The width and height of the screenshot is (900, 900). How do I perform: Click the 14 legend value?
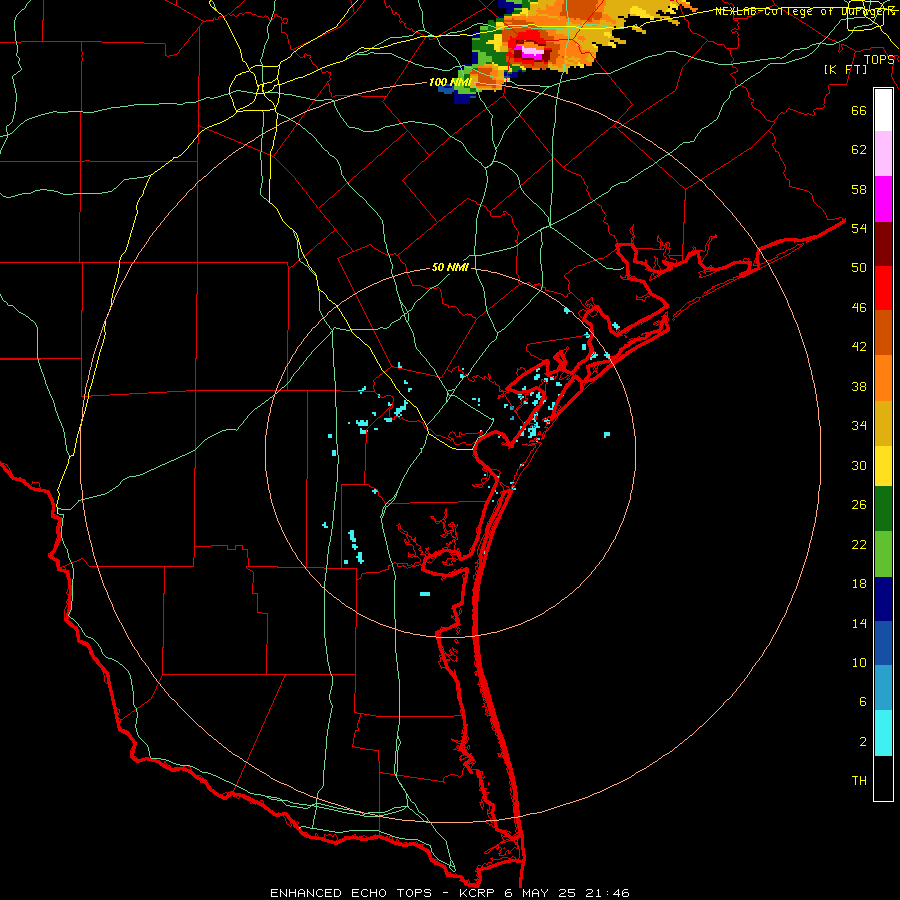(859, 623)
